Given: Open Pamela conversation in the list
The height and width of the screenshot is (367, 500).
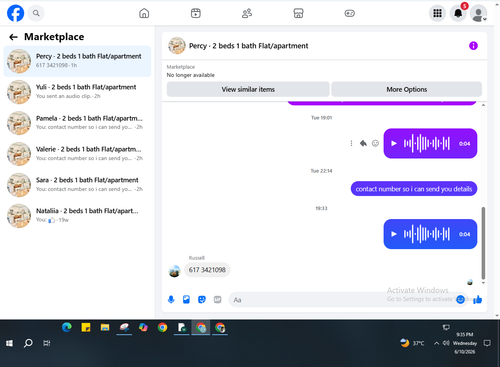Looking at the screenshot, I should [77, 123].
